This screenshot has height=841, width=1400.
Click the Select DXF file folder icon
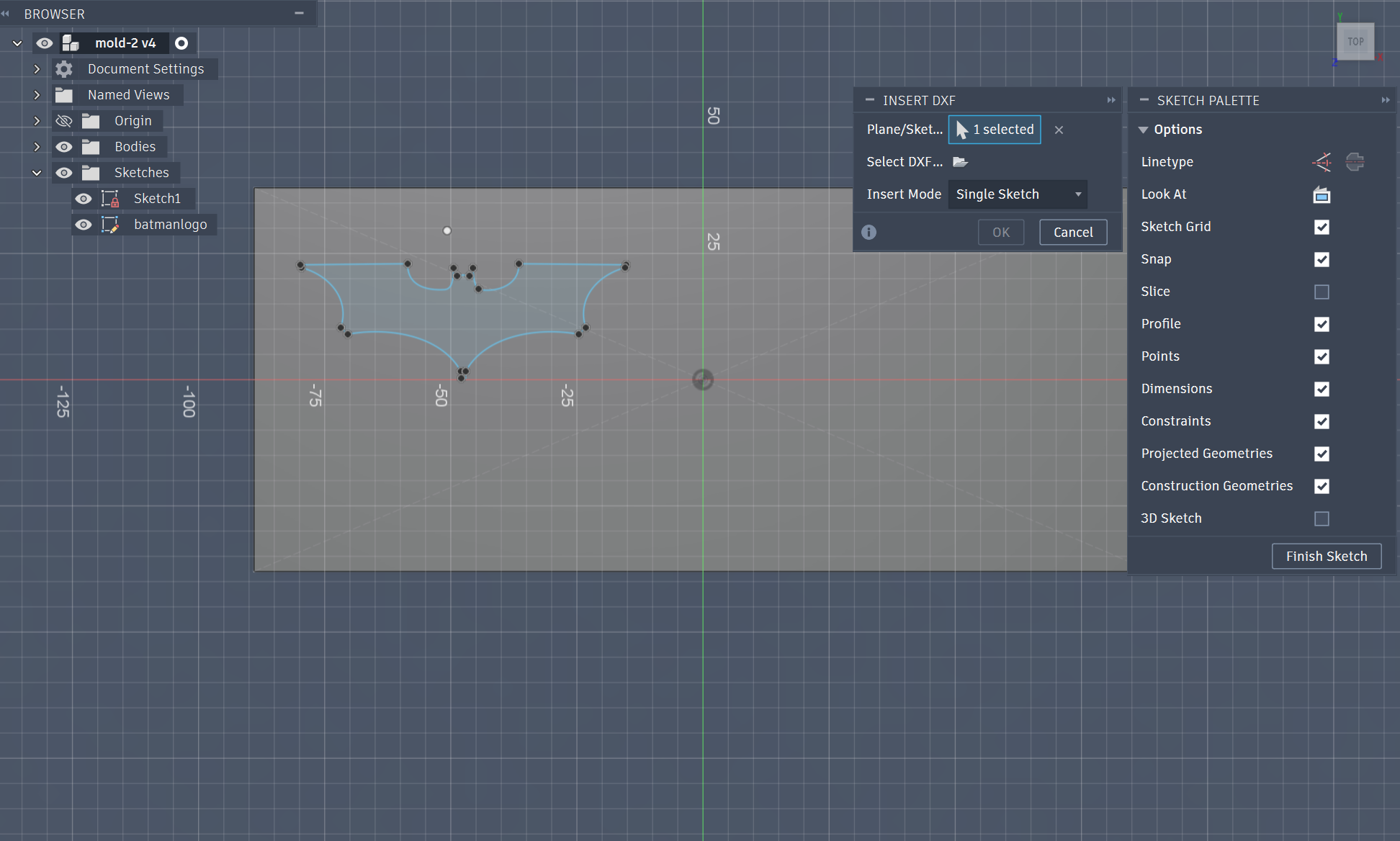coord(960,162)
